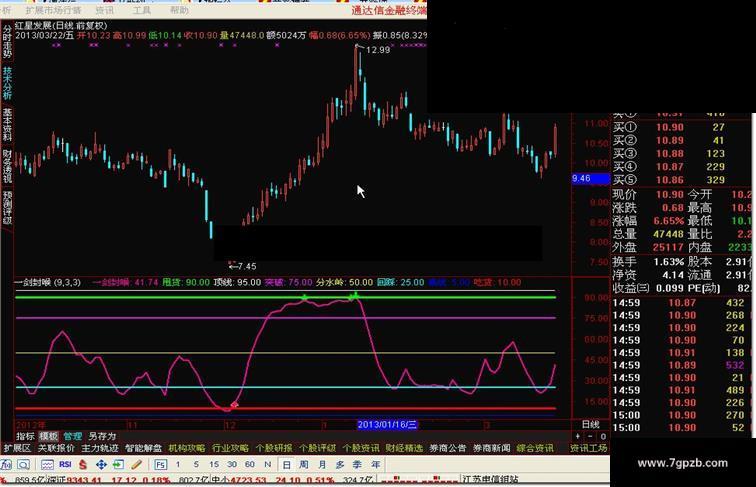Open the 资讯 menu

[105, 10]
